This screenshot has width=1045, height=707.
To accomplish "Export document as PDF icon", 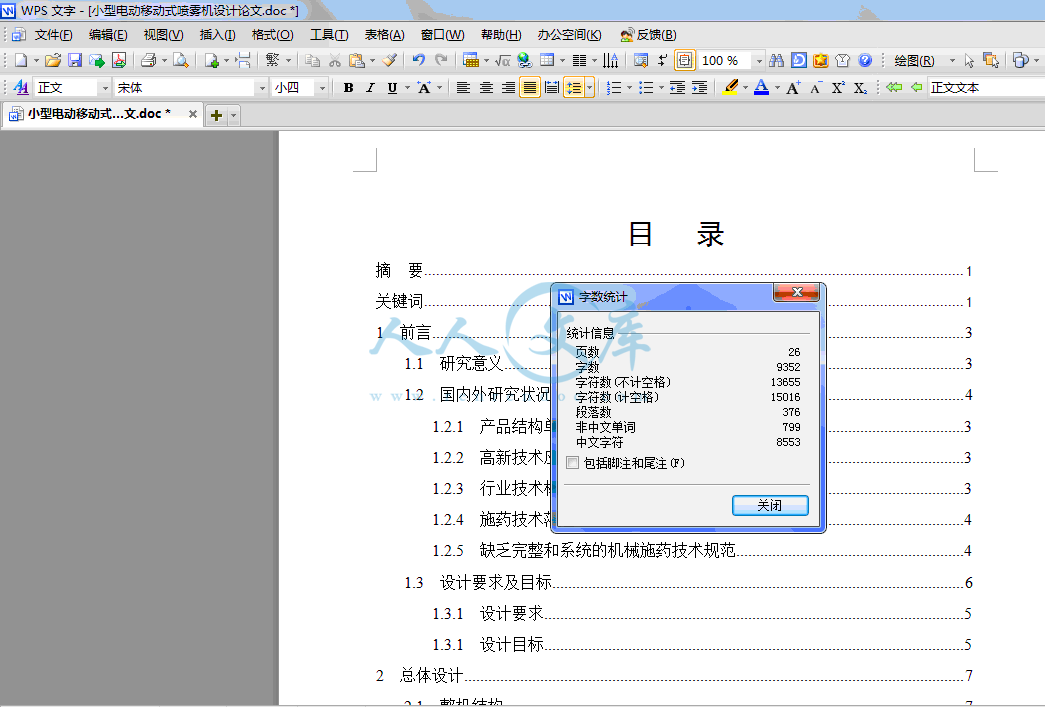I will coord(119,61).
